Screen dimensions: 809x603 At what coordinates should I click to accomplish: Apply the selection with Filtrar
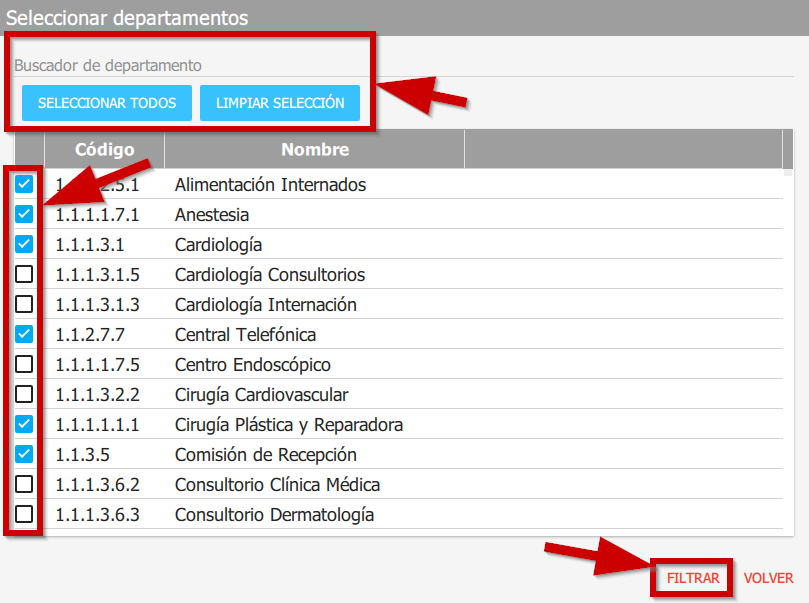click(693, 578)
